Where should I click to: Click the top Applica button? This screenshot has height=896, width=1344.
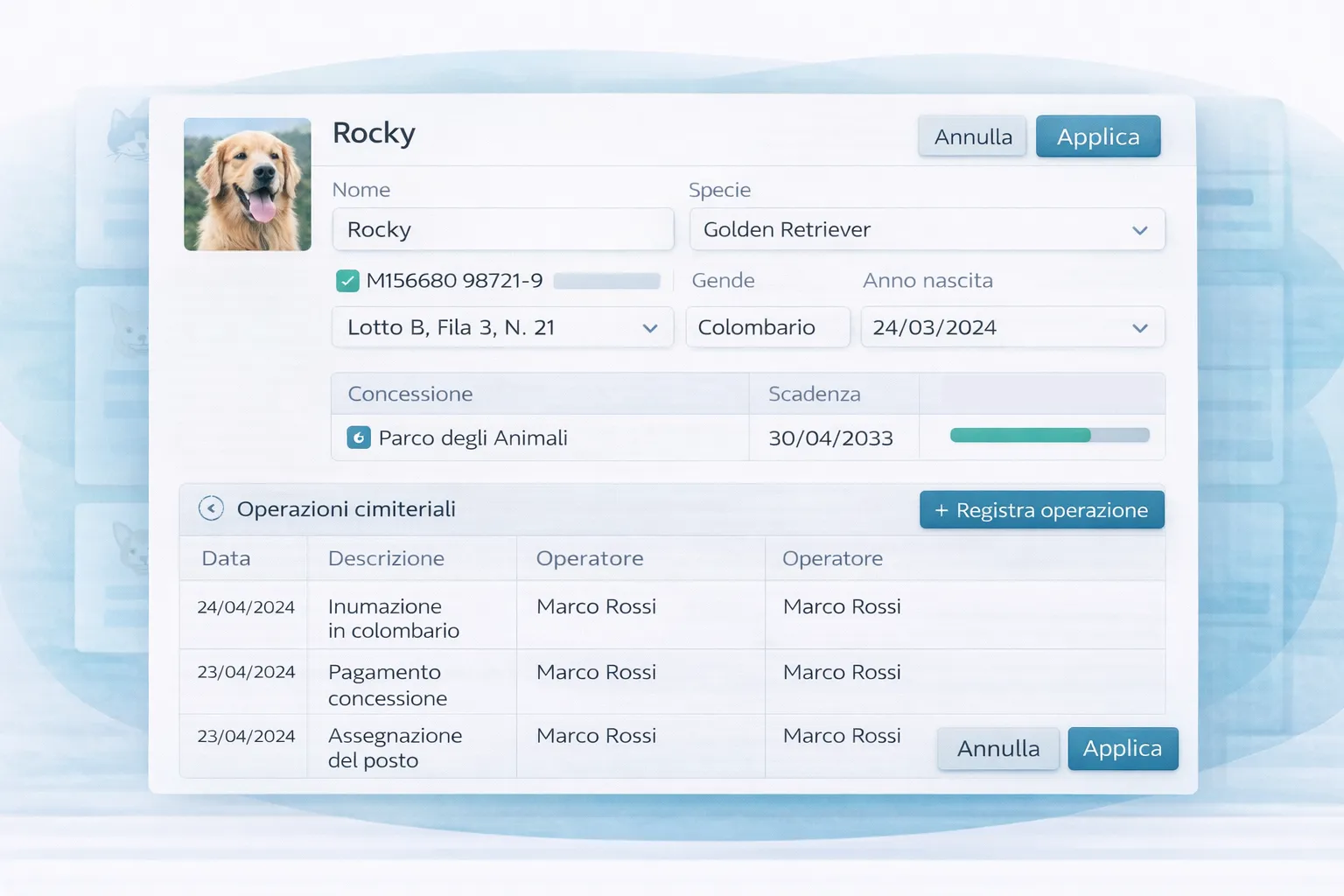click(x=1098, y=136)
